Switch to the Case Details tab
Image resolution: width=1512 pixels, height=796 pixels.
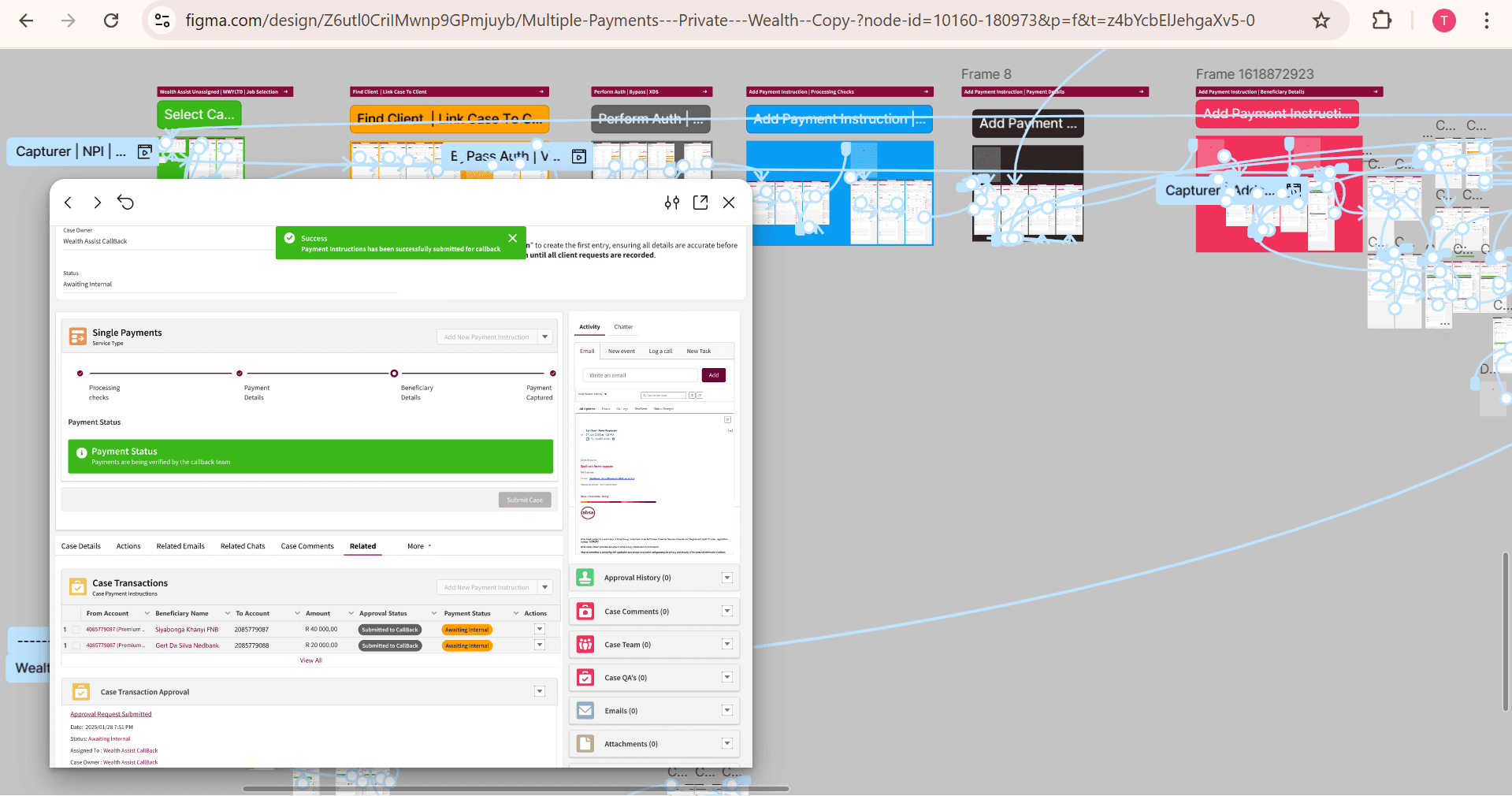click(x=81, y=546)
